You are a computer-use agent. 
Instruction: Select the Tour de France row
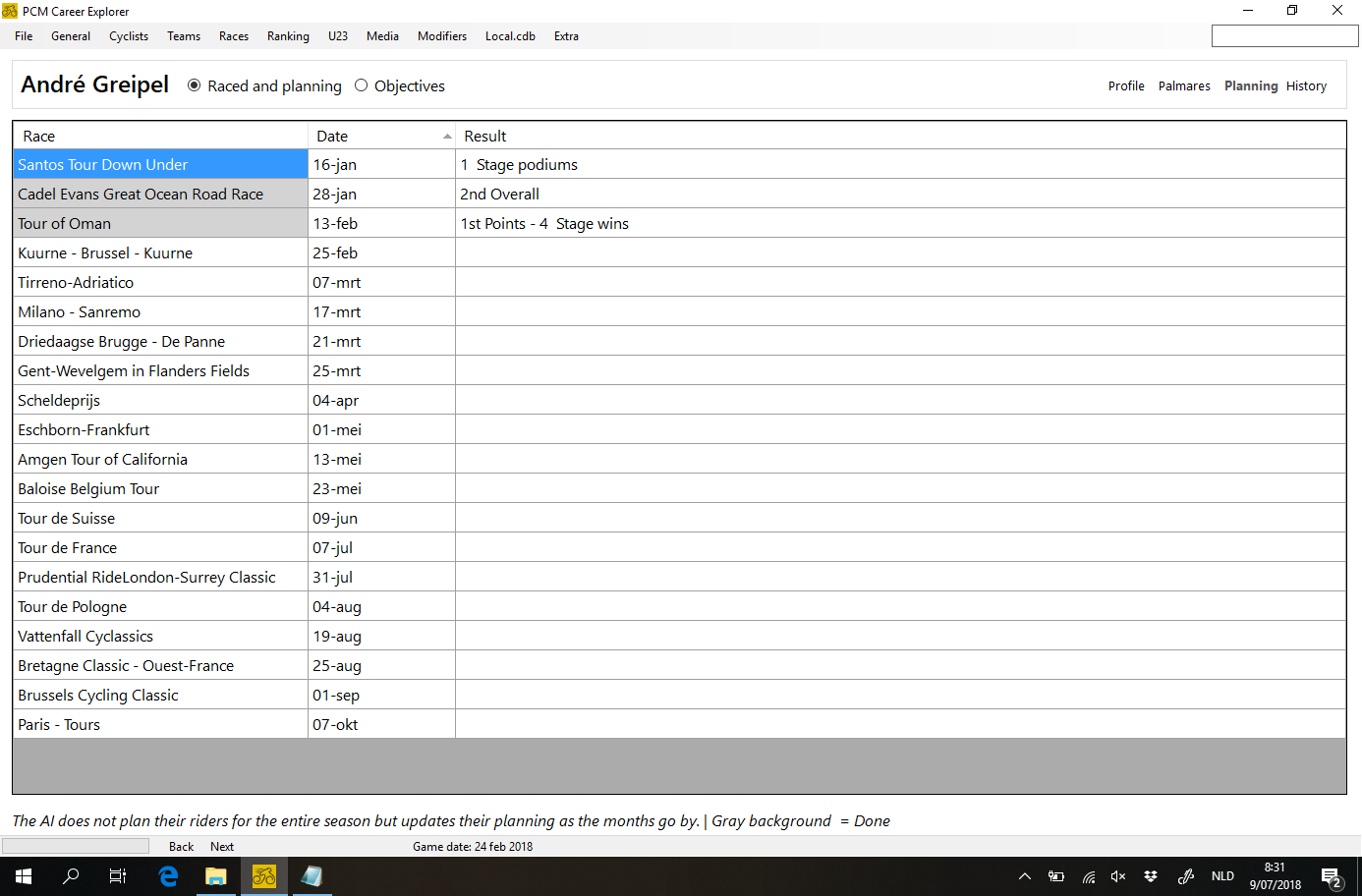[157, 547]
